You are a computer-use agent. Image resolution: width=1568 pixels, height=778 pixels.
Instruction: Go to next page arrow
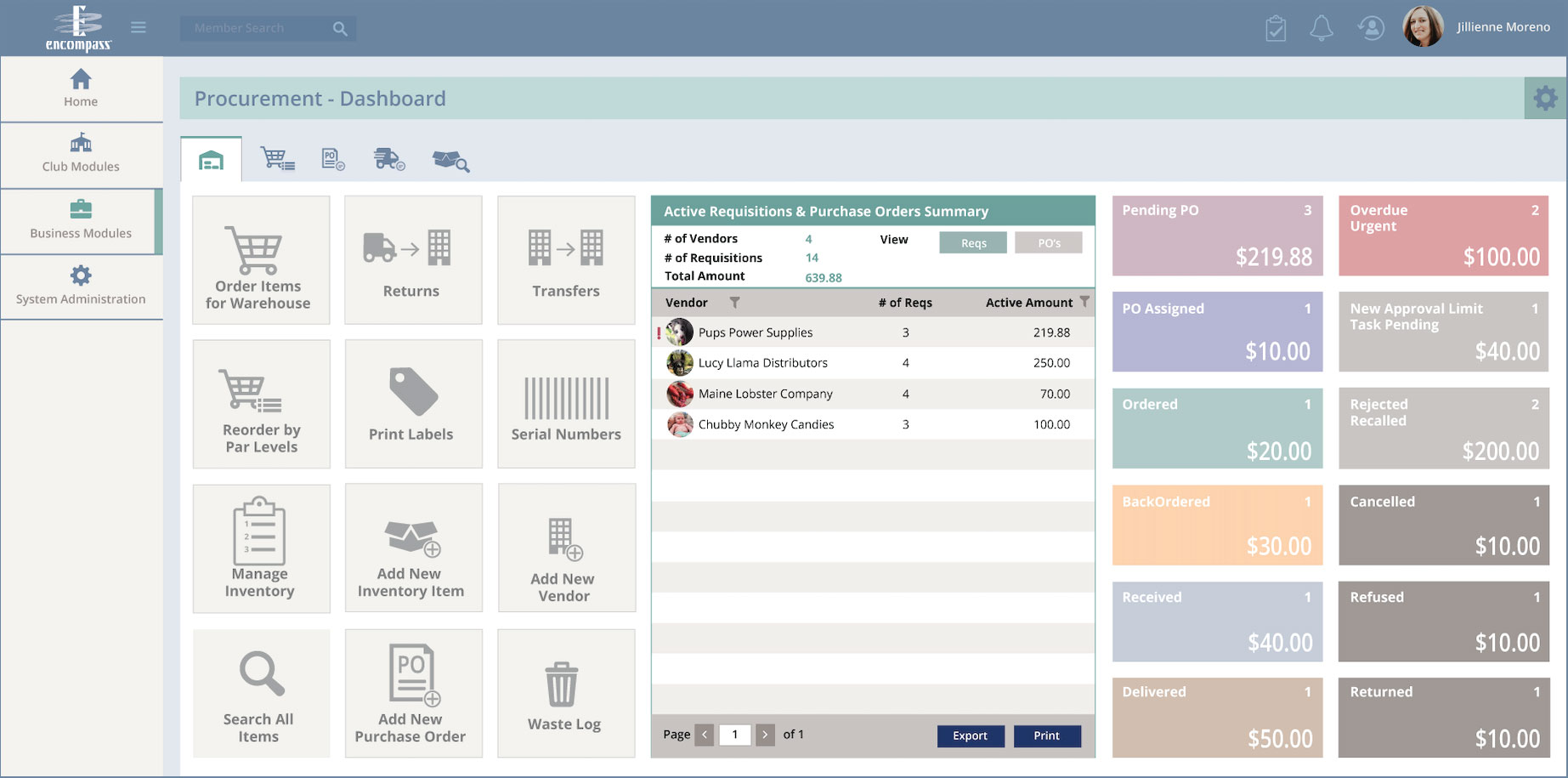765,735
